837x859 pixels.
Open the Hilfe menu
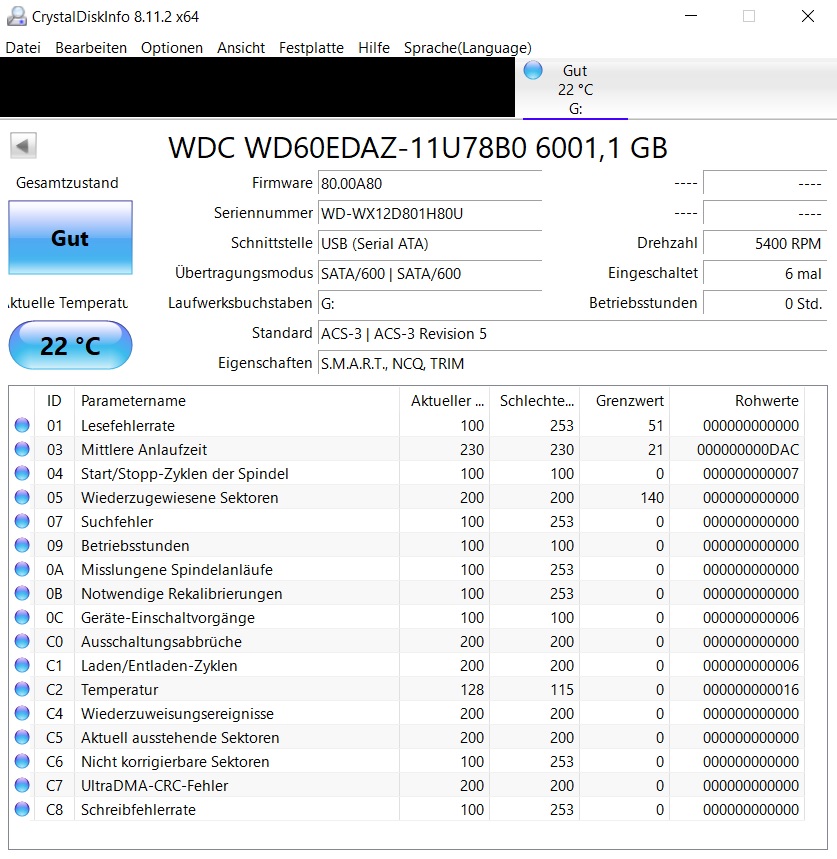click(x=374, y=48)
